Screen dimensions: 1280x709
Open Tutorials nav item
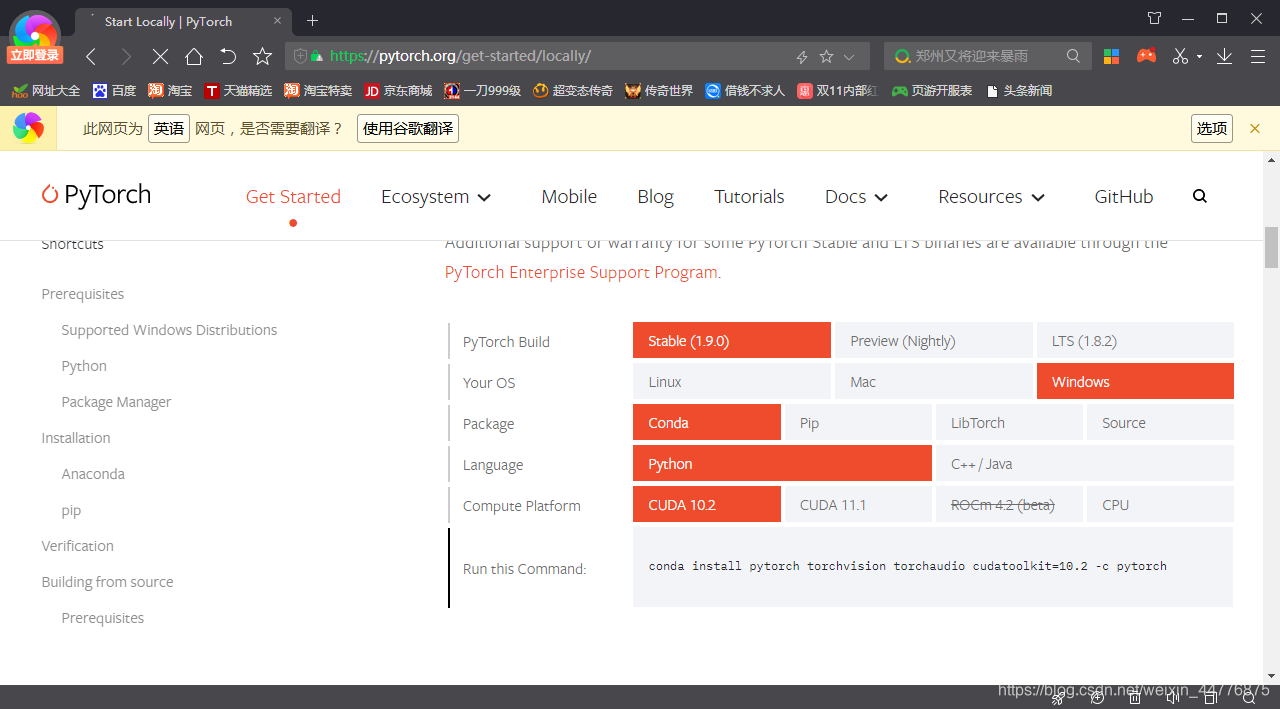[x=749, y=196]
